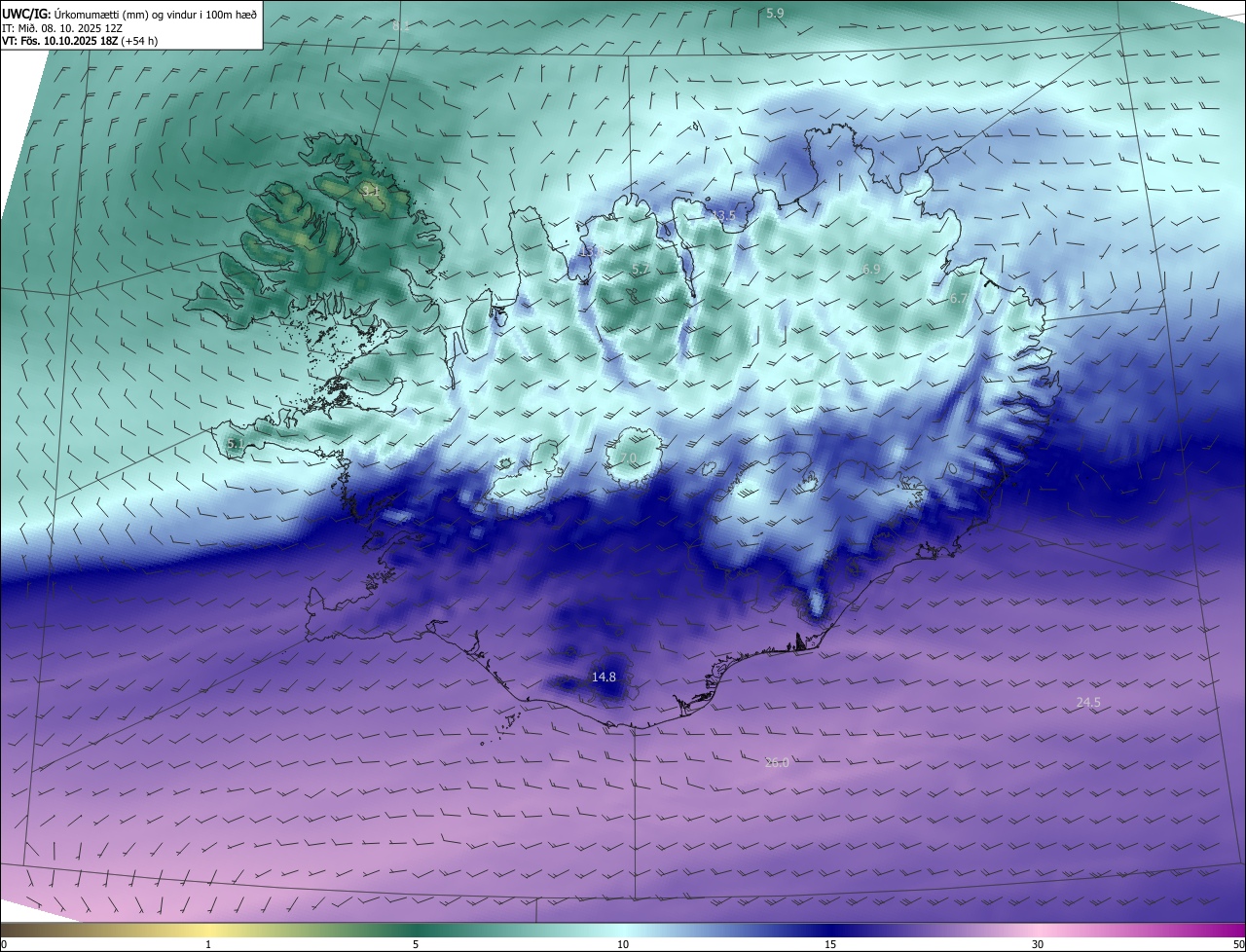Click the colorbar tick label 10
This screenshot has height=952, width=1246.
point(623,944)
